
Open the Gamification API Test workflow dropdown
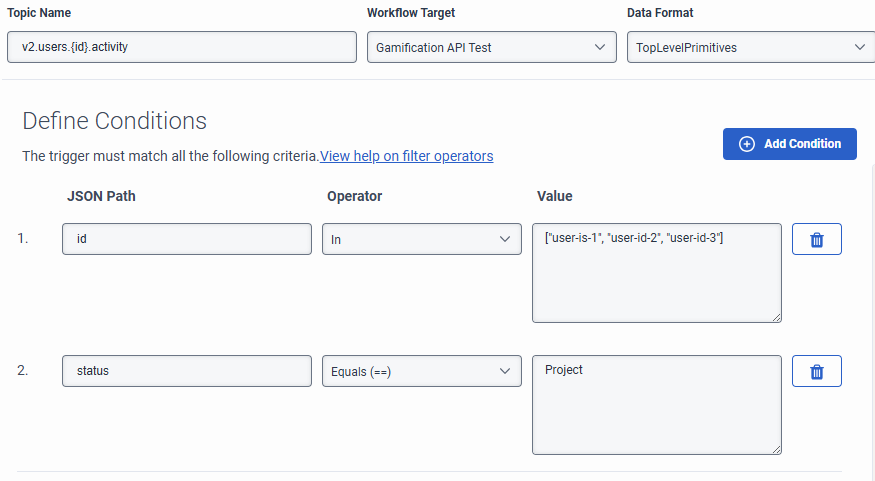coord(491,47)
